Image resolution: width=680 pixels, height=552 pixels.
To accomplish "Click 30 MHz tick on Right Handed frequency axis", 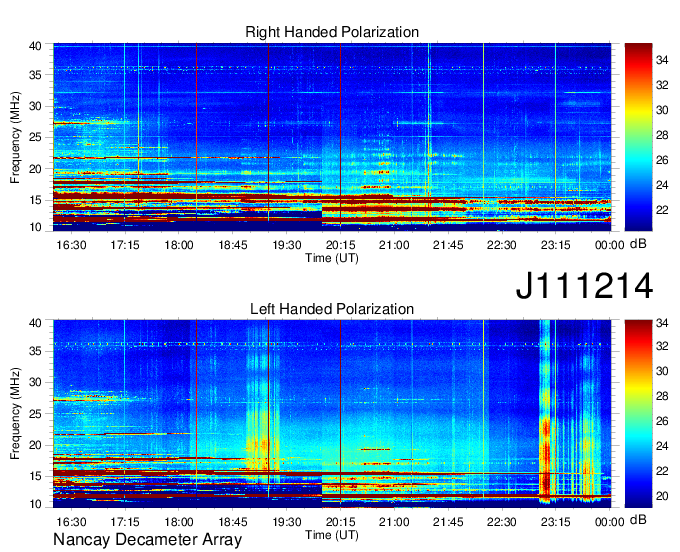I will (x=35, y=107).
